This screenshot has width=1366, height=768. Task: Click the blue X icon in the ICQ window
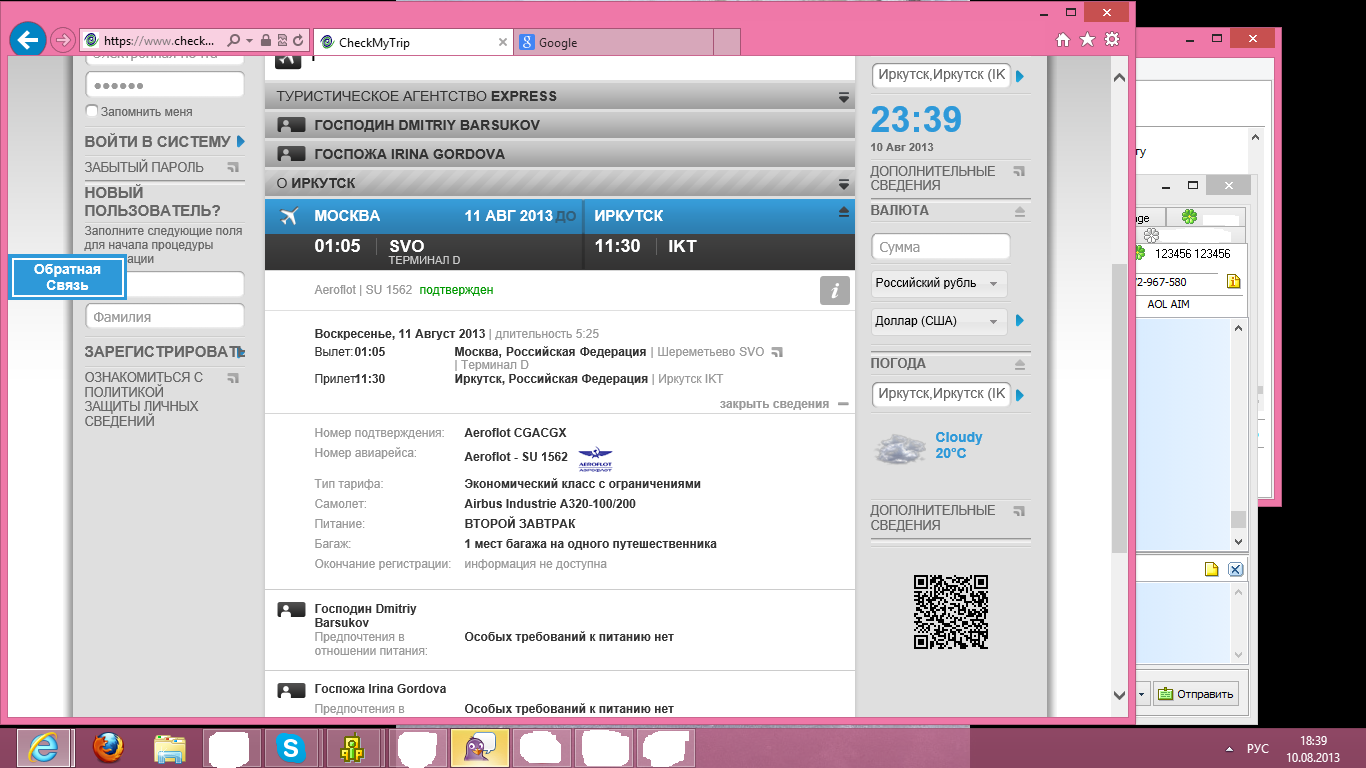(x=1235, y=570)
